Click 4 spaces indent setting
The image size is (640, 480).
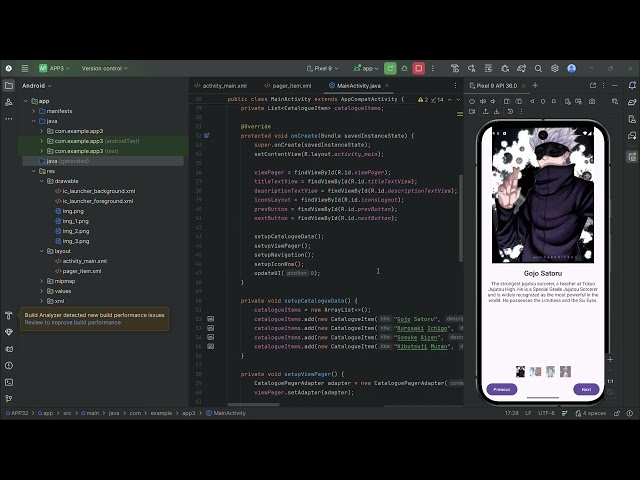591,413
